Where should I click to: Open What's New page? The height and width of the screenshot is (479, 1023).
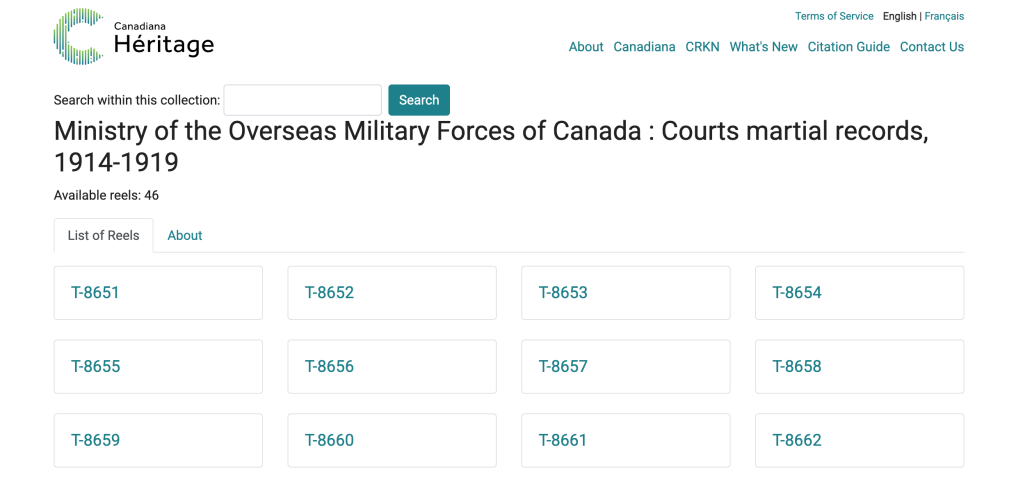(763, 47)
